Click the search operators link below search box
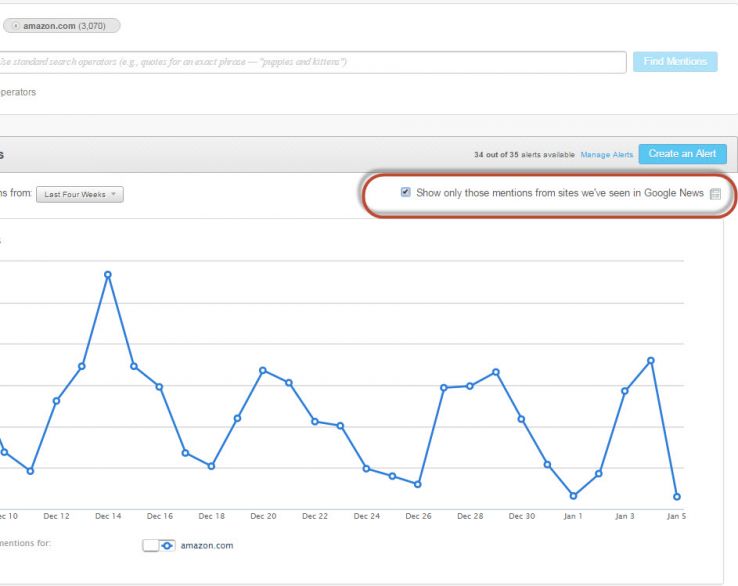738x586 pixels. [18, 91]
